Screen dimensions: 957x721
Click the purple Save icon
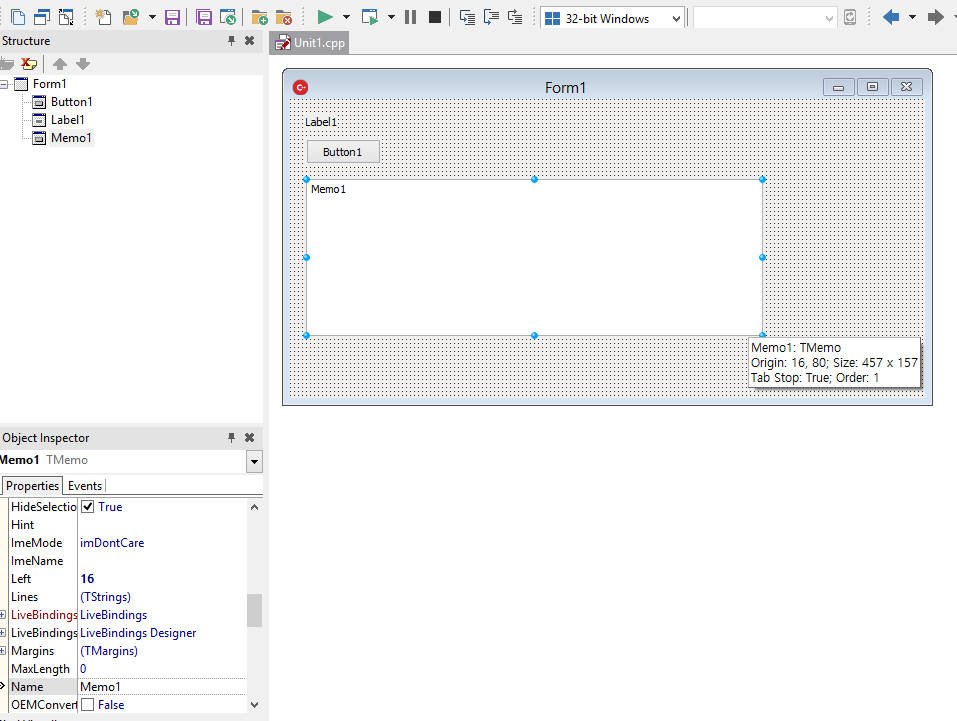click(x=172, y=17)
